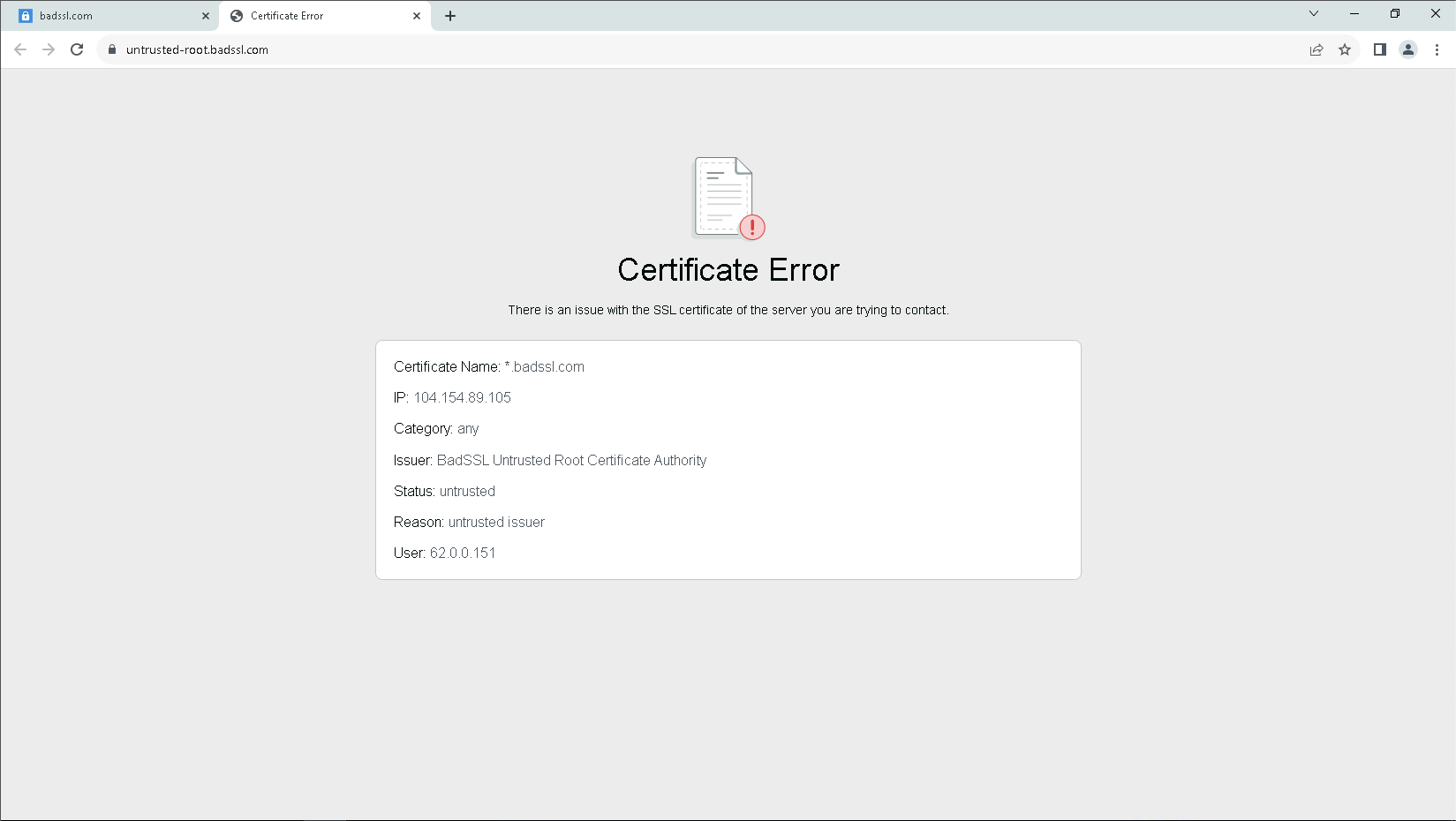Click the padlock site info icon

[x=112, y=49]
